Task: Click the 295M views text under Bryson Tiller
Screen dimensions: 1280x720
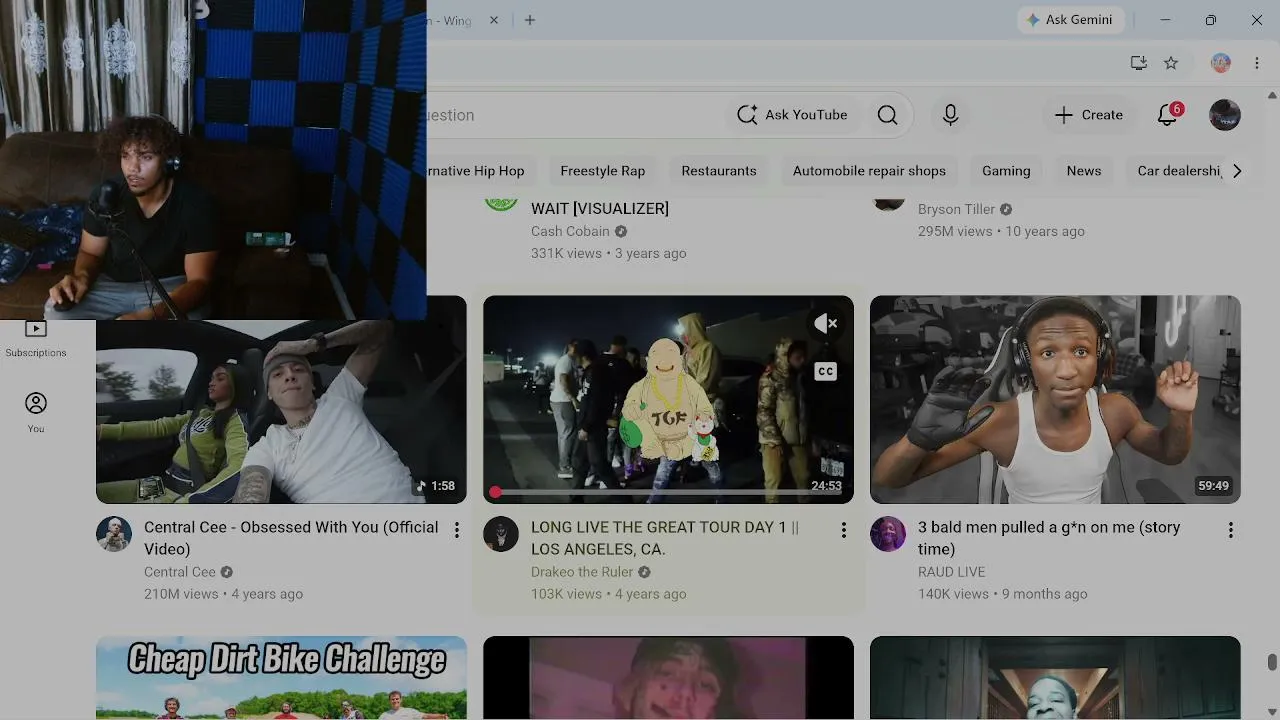Action: pos(955,231)
